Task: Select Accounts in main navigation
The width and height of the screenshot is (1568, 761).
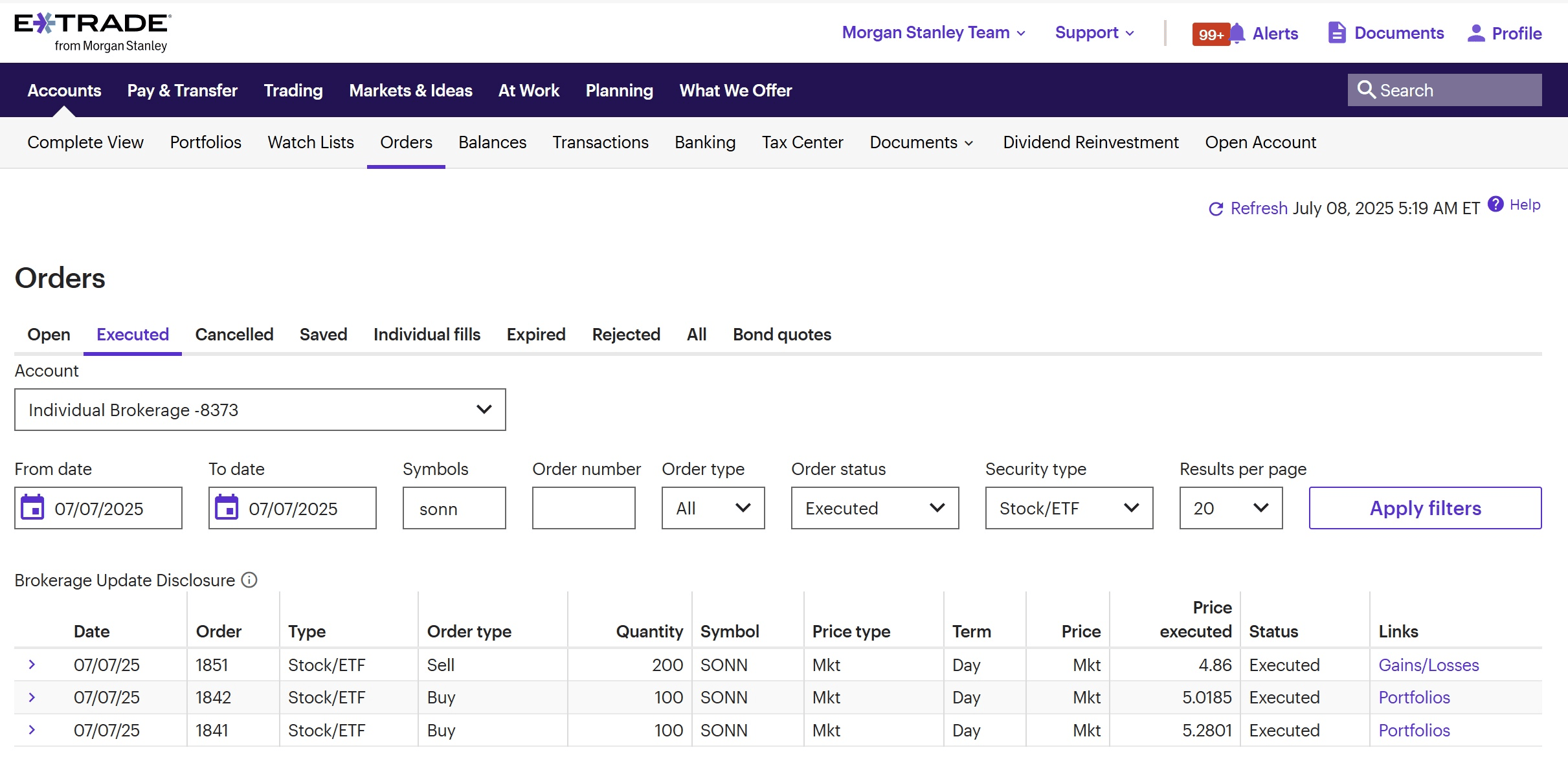Action: click(x=64, y=91)
